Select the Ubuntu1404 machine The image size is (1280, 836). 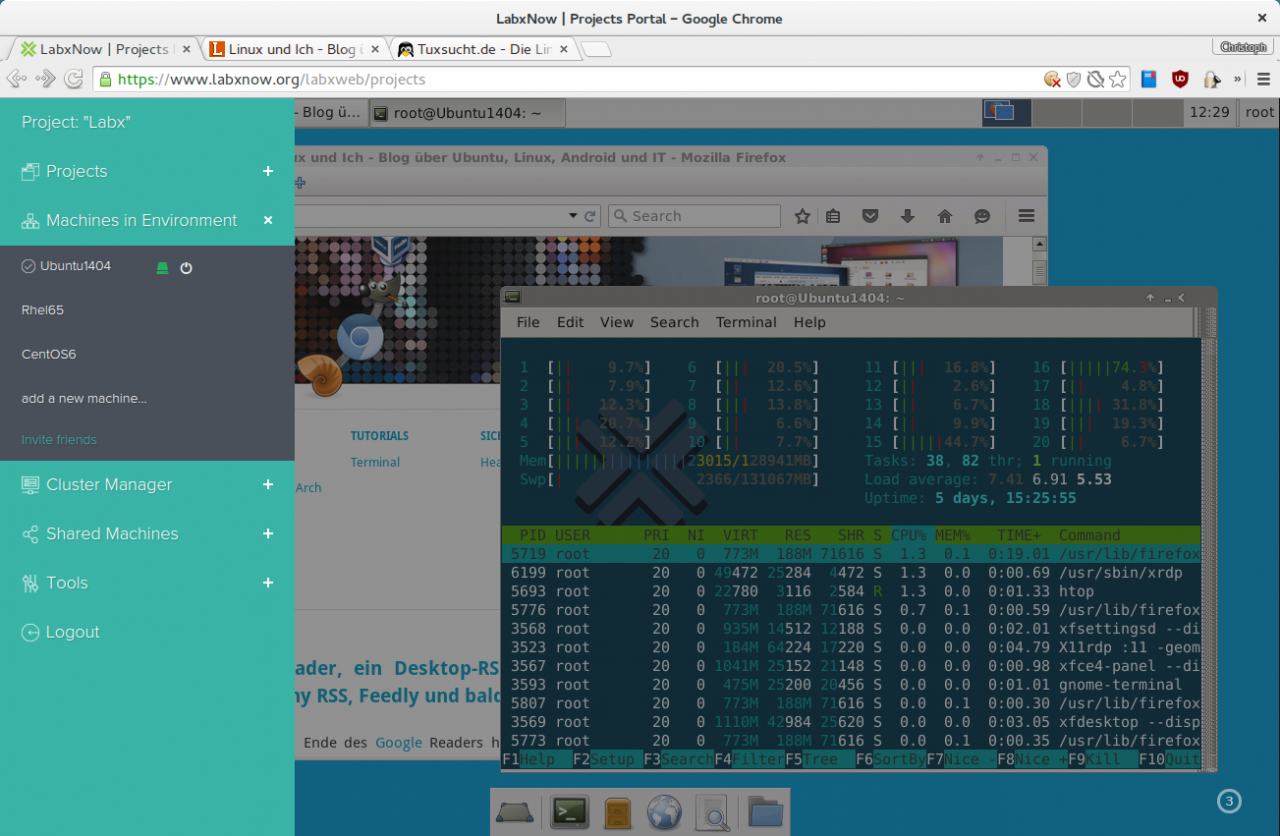coord(76,266)
